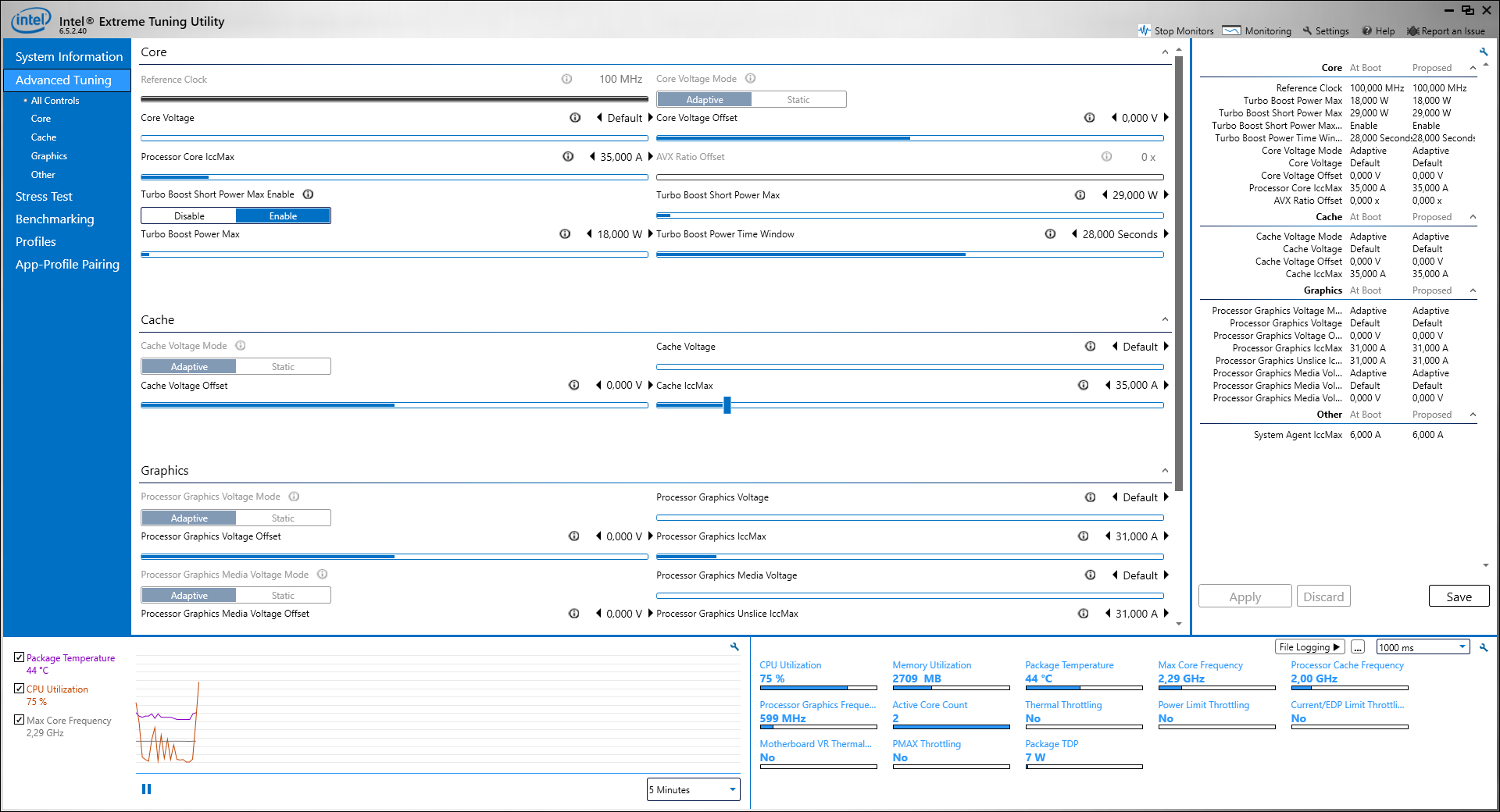The height and width of the screenshot is (812, 1500).
Task: Collapse Cache group in proposed settings panel
Action: pyautogui.click(x=1473, y=217)
